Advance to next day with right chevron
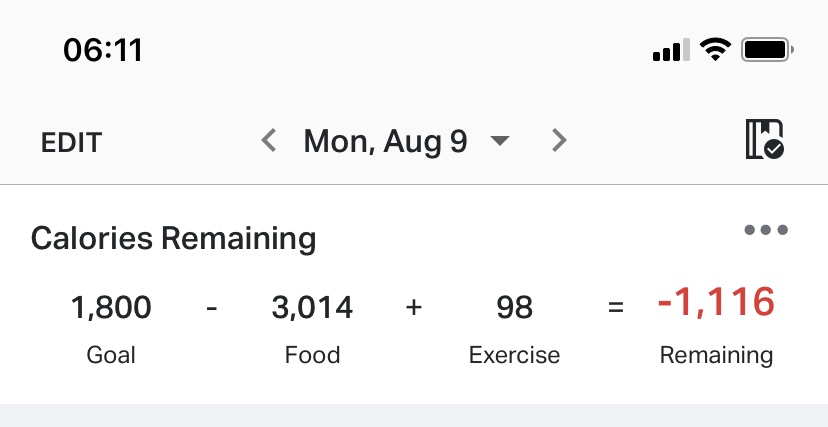 click(x=559, y=141)
